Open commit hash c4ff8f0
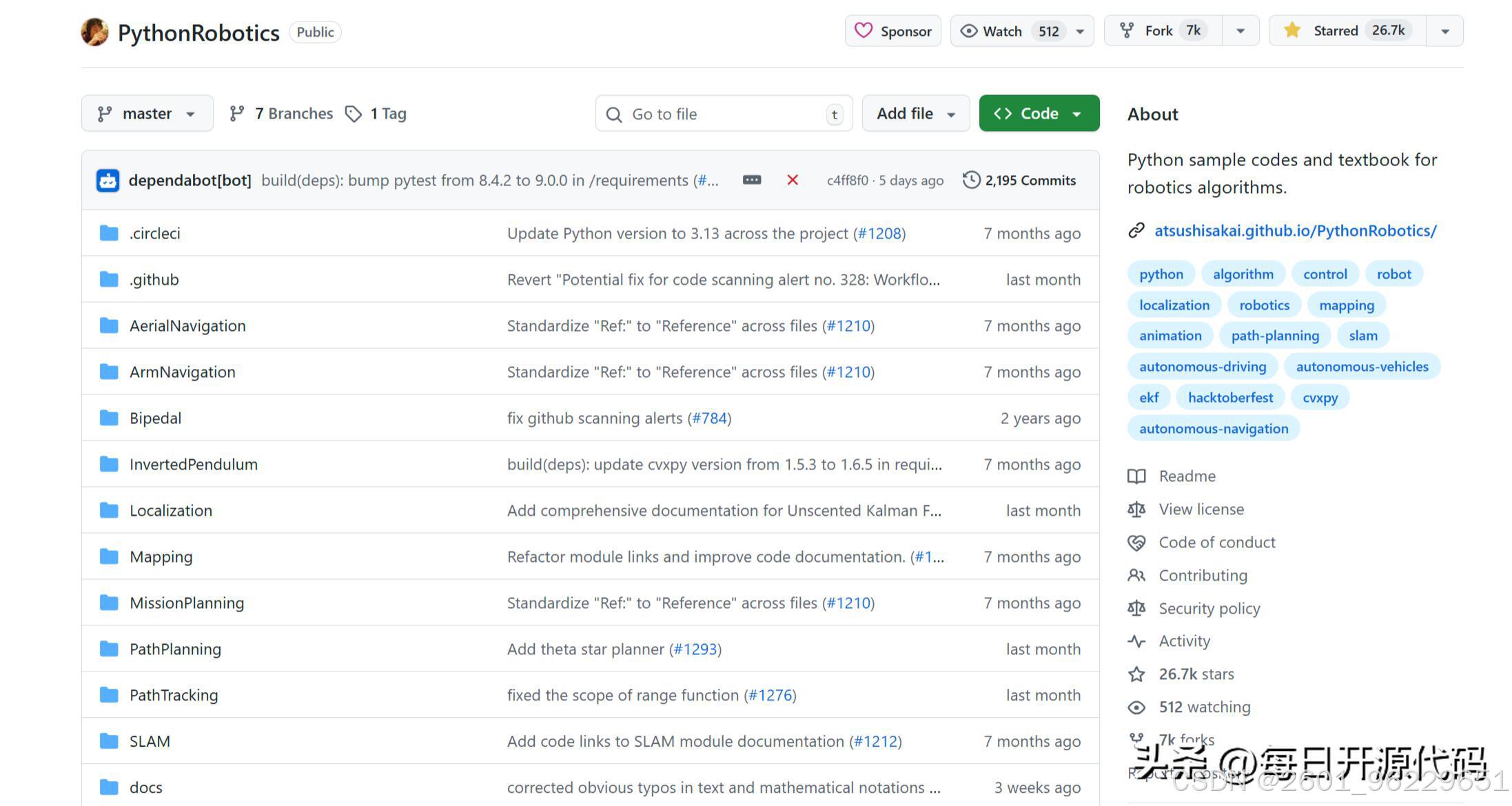Screen dimensions: 1512x806 (847, 181)
